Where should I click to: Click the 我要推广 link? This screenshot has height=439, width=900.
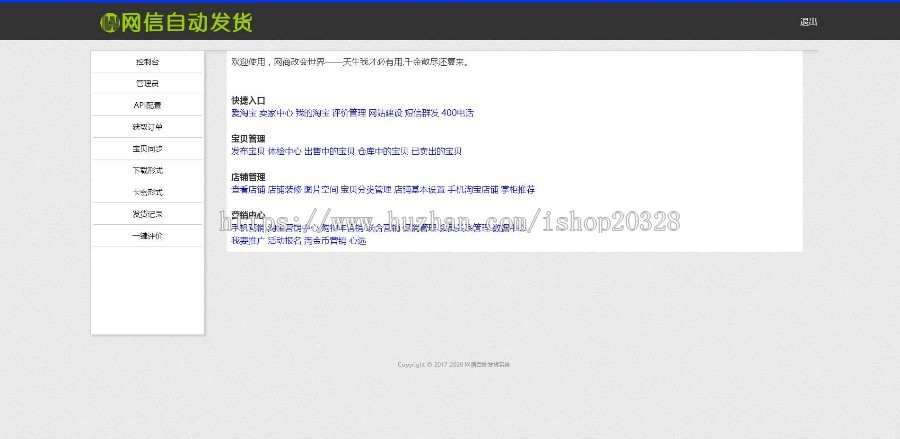tap(248, 241)
